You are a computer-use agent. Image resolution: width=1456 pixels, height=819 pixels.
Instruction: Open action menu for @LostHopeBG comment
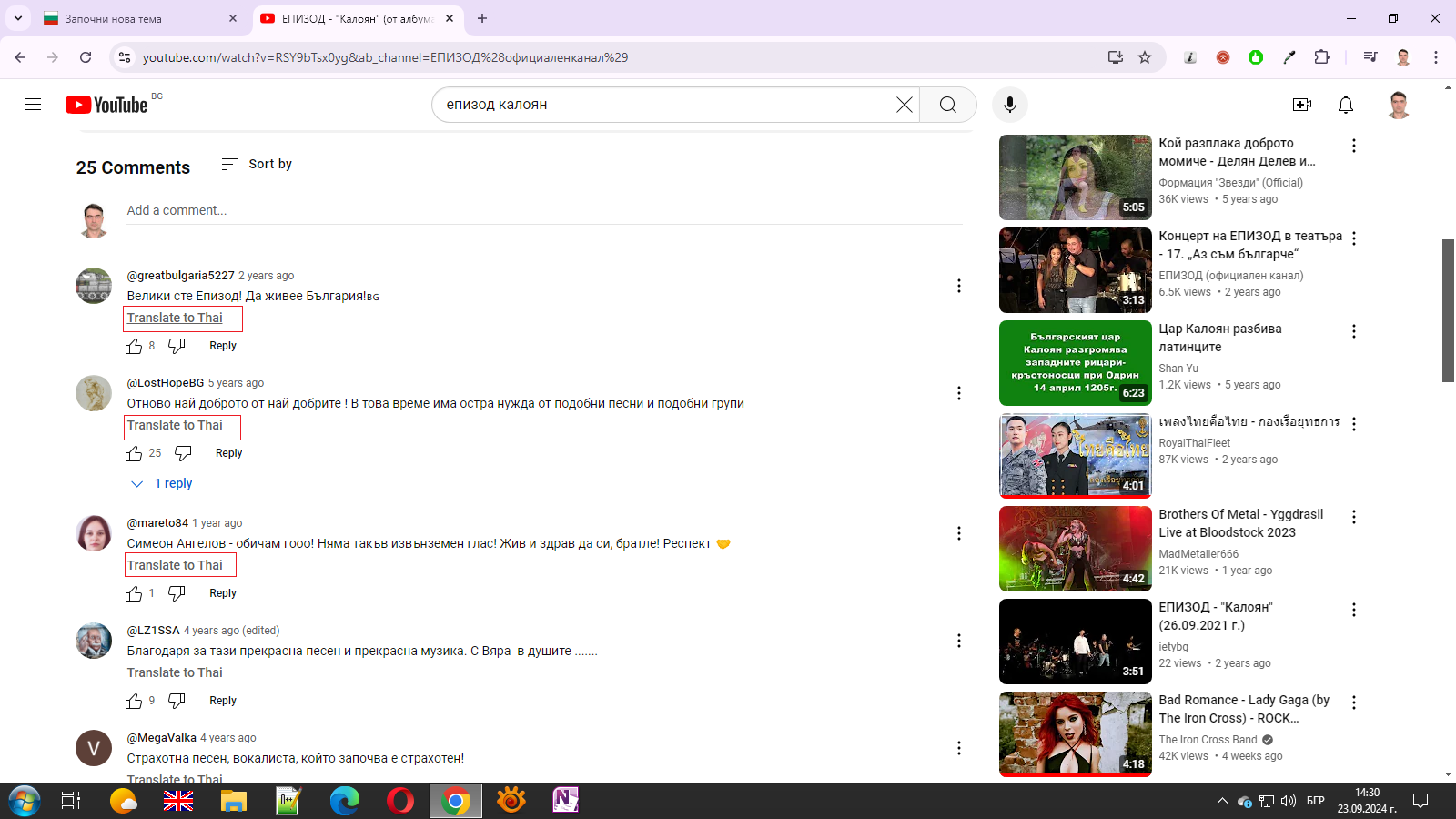[x=958, y=393]
